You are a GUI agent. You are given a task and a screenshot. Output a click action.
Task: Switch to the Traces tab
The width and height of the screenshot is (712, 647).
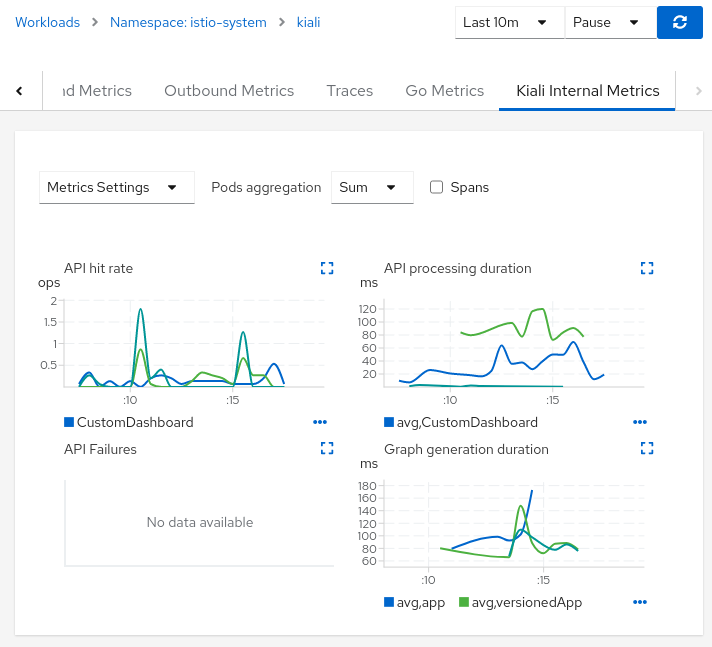pos(350,90)
